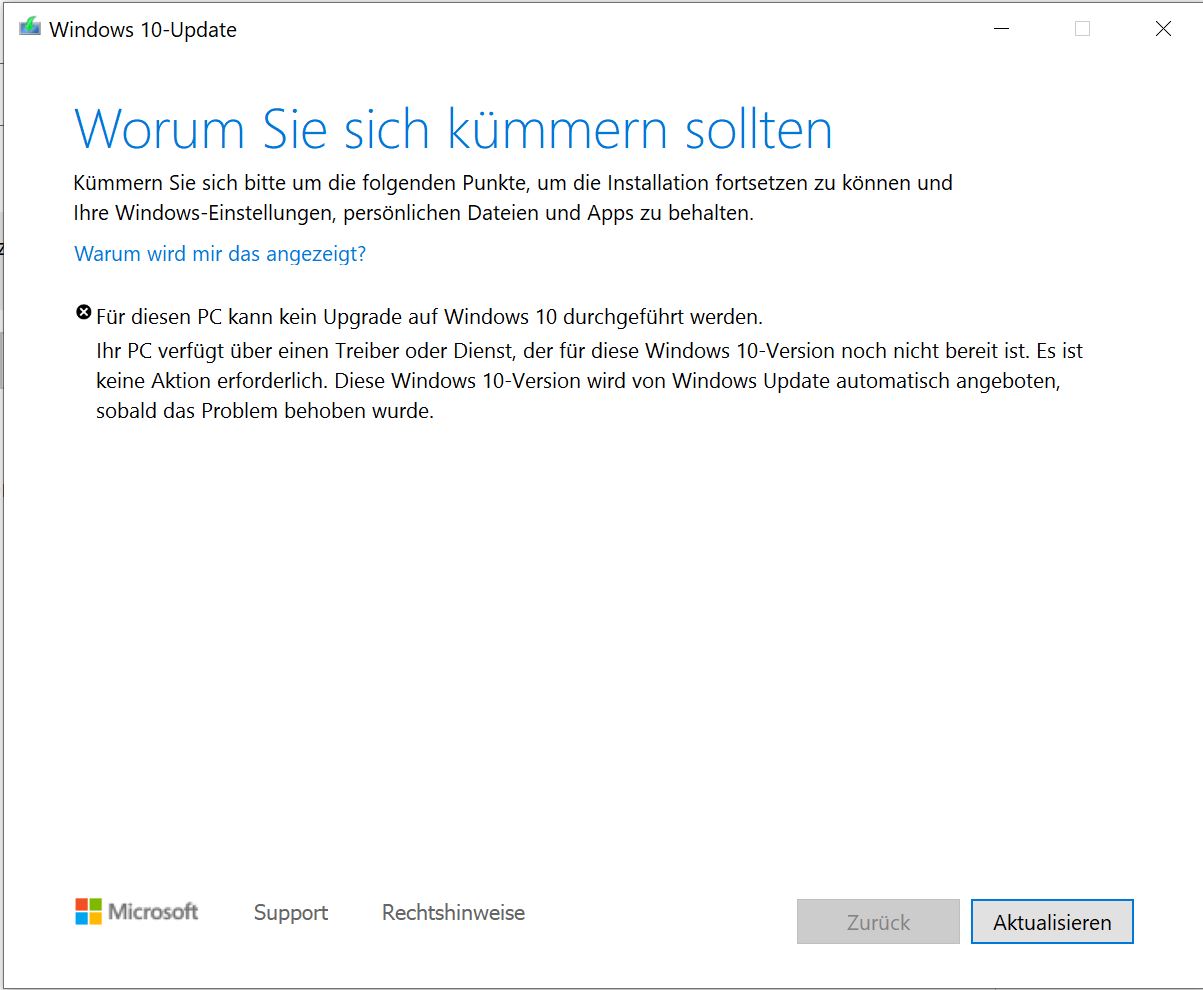Viewport: 1203px width, 990px height.
Task: Open the Support link
Action: (x=291, y=912)
